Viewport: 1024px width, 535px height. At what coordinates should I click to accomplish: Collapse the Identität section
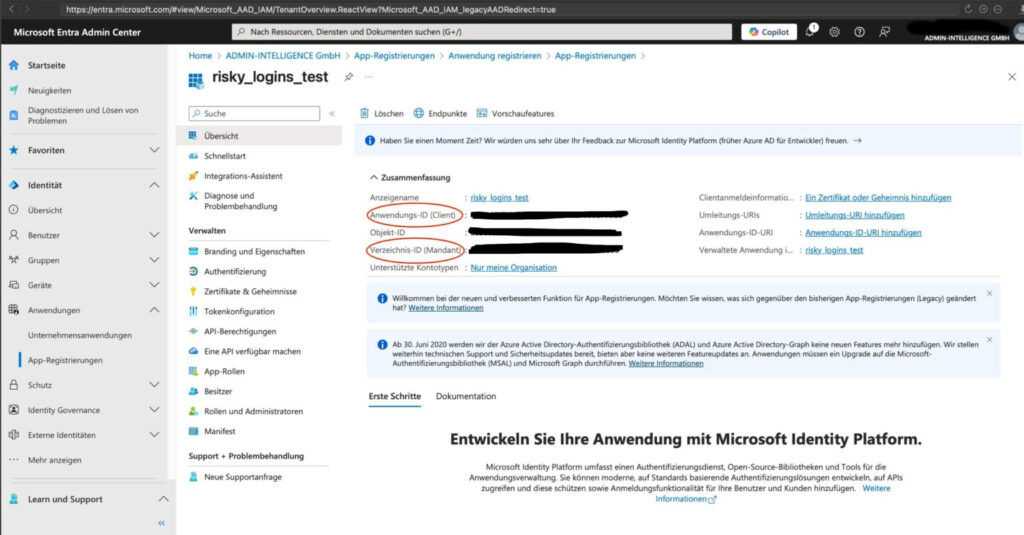(154, 186)
